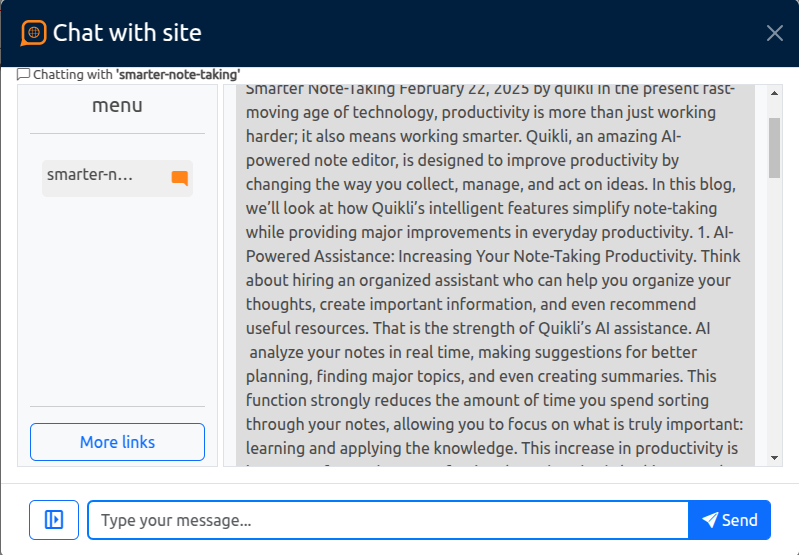The height and width of the screenshot is (555, 799).
Task: Click the Send button
Action: (x=729, y=520)
